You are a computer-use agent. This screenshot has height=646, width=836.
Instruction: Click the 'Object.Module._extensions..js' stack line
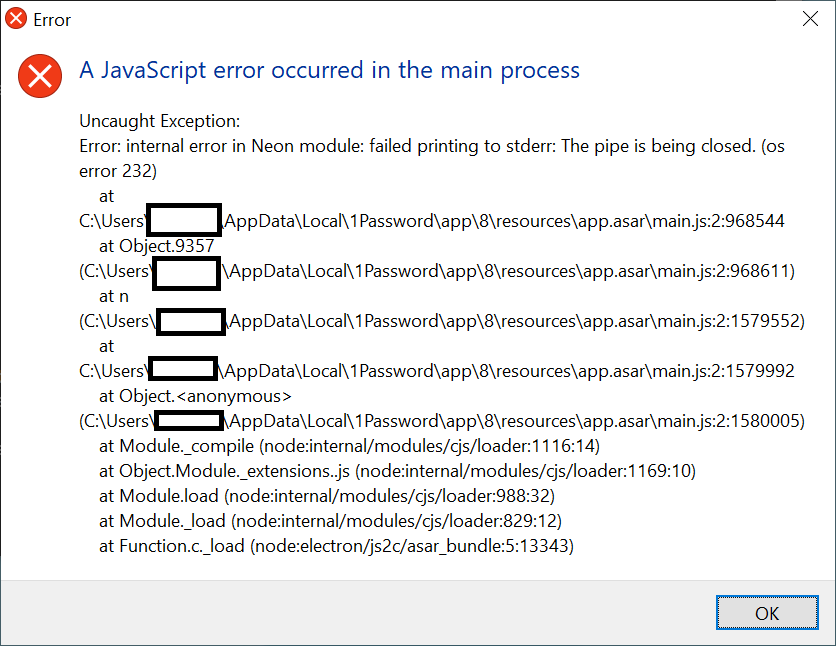[x=397, y=471]
